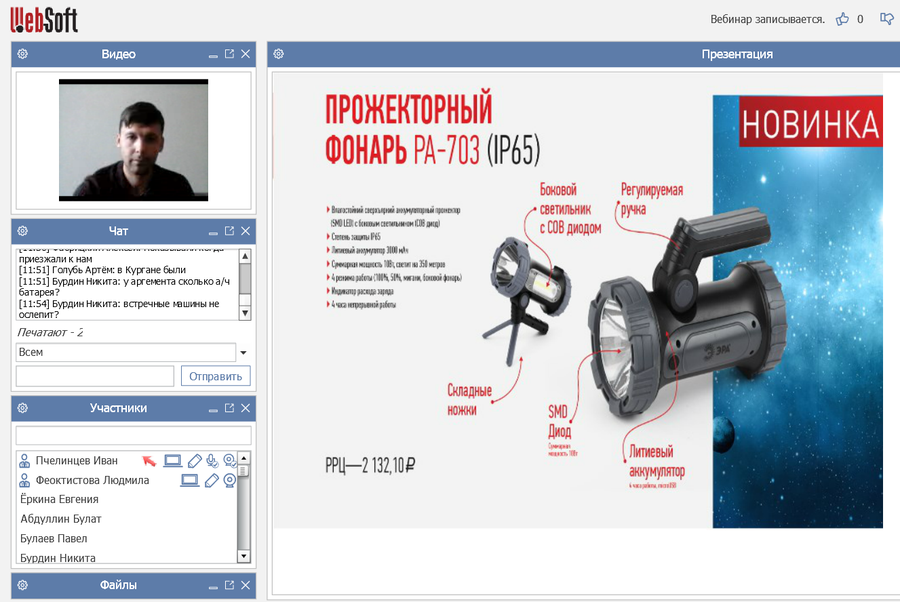The image size is (900, 602).
Task: Select participant Пчелинцев Иван name
Action: pos(76,460)
